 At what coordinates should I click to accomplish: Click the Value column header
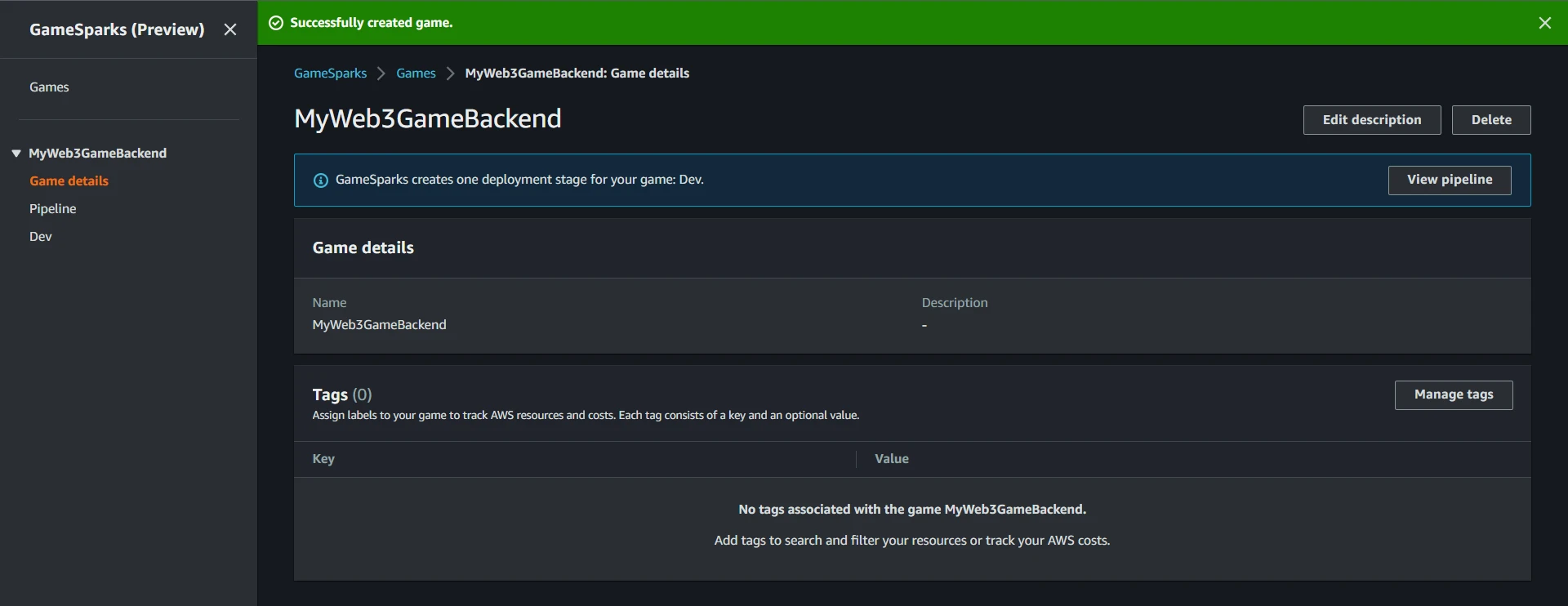pyautogui.click(x=891, y=459)
